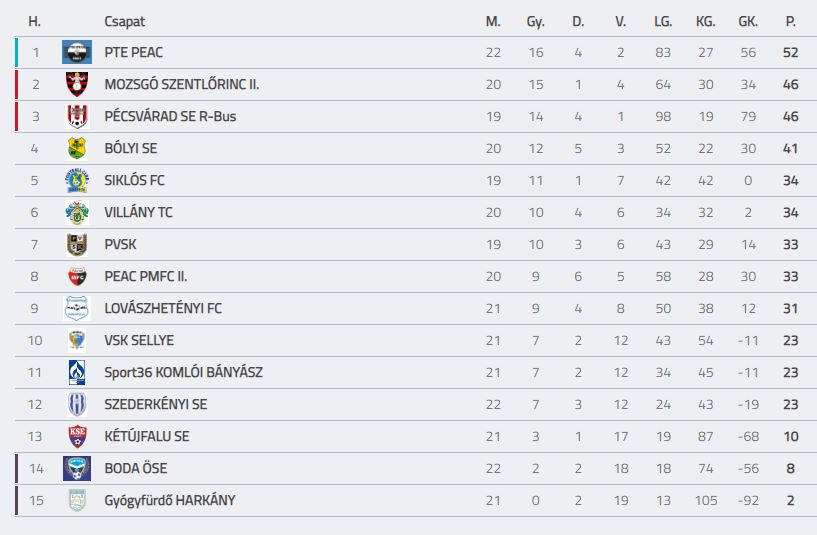Click the P. points column header
The height and width of the screenshot is (535, 817).
coord(790,21)
